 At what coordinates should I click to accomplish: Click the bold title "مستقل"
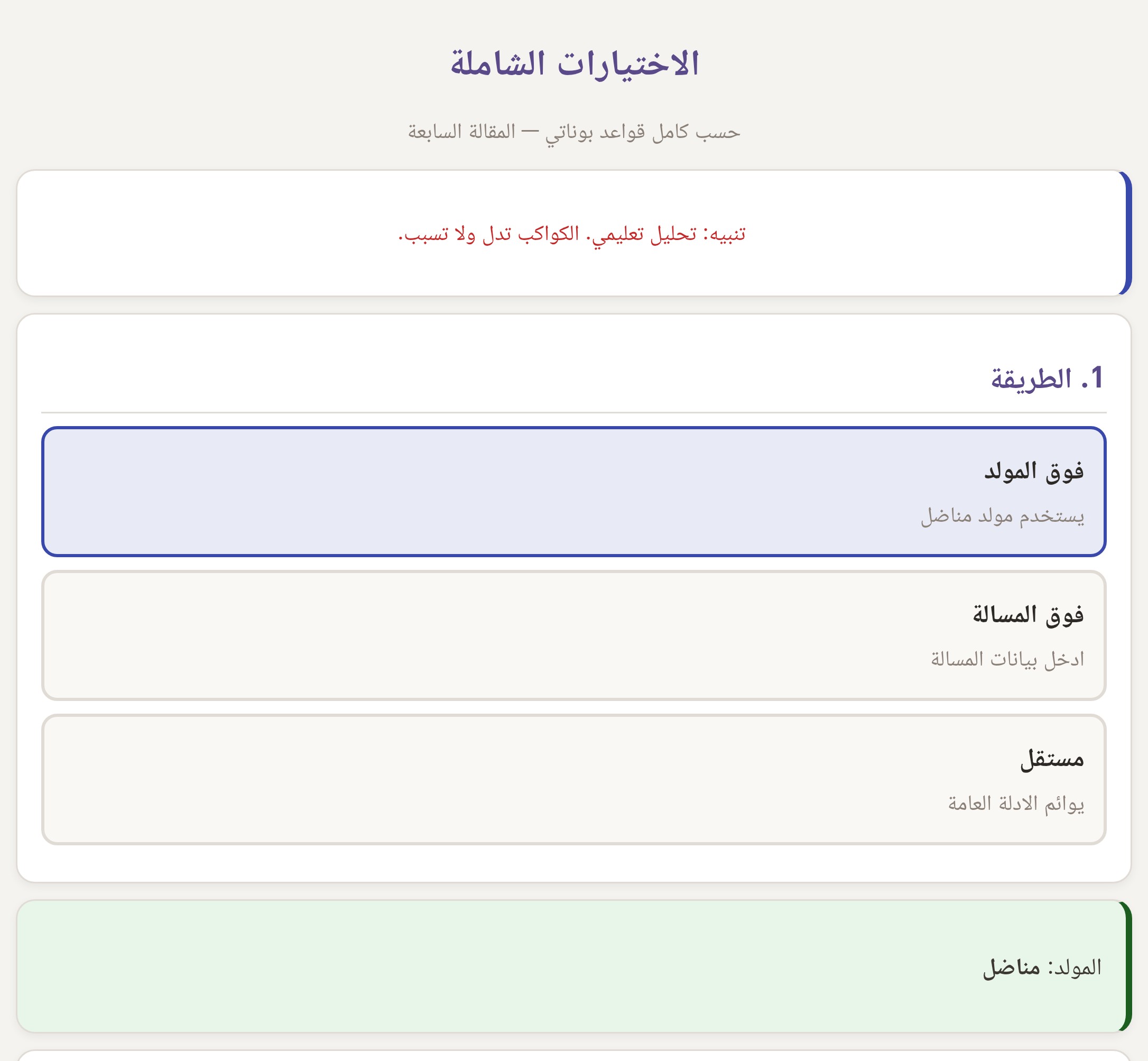coord(1052,760)
